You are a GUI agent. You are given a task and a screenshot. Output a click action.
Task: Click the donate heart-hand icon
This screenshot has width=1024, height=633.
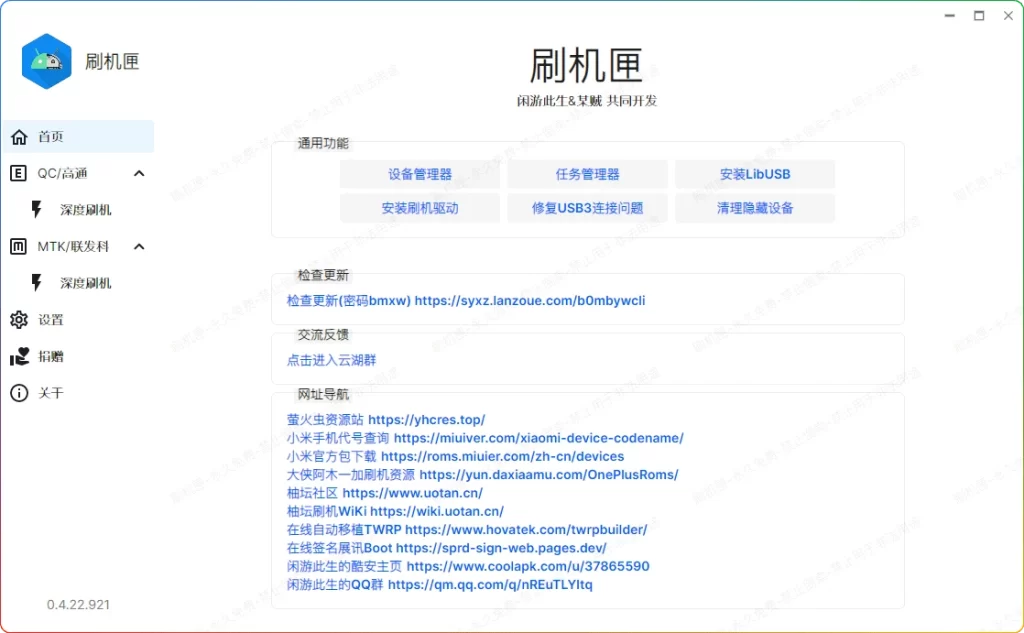(19, 356)
